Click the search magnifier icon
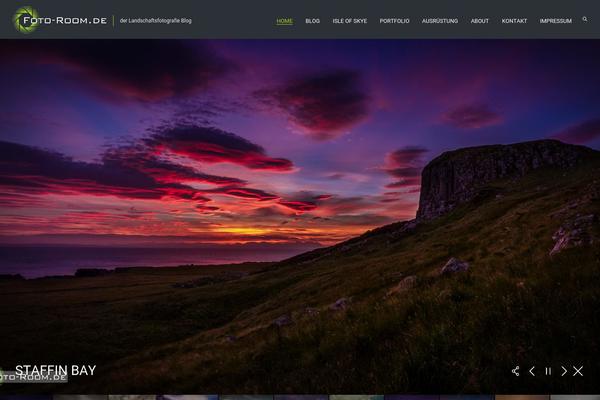The height and width of the screenshot is (400, 600). (585, 19)
